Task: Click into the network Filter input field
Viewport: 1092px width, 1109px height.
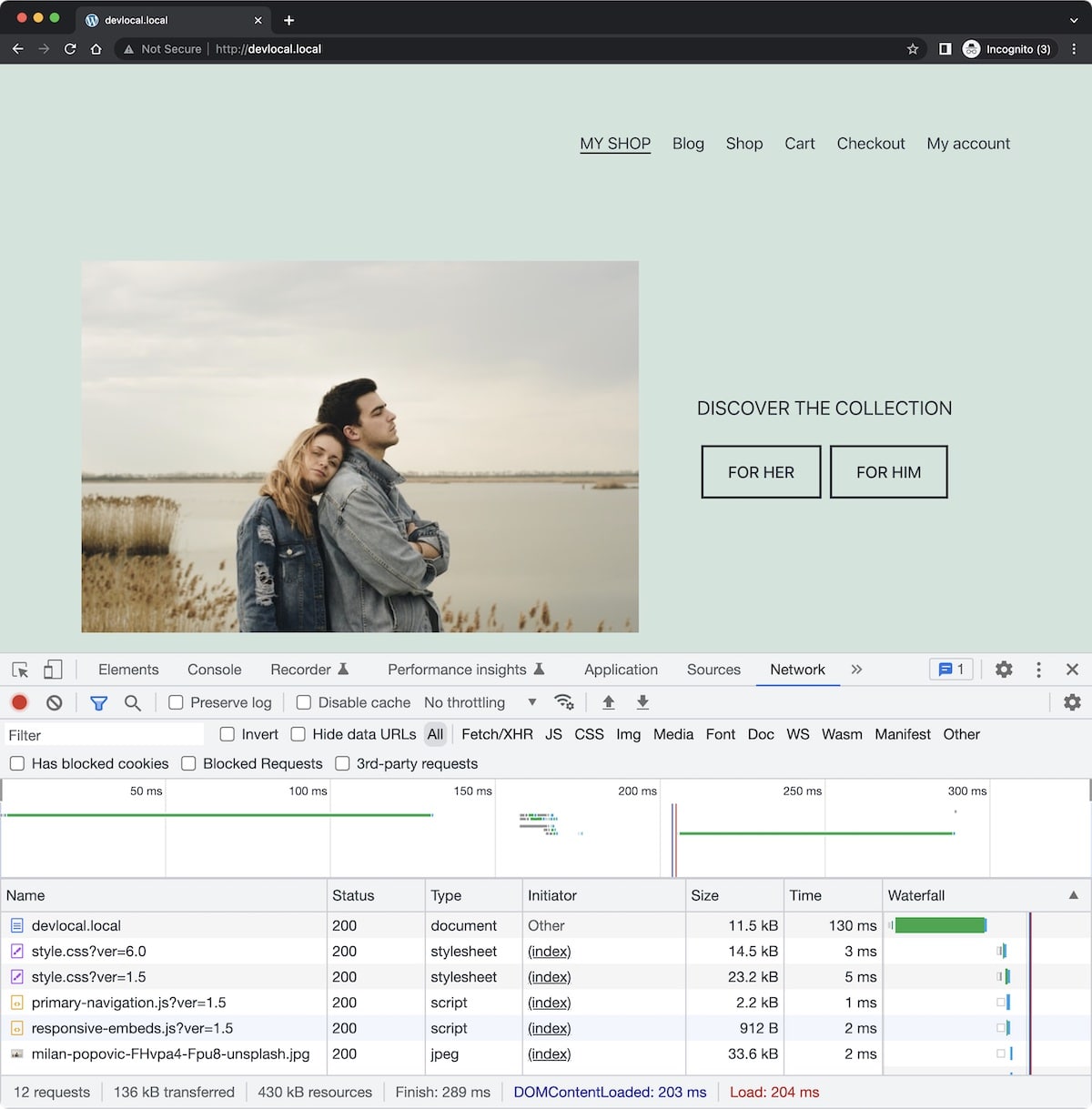Action: pos(104,735)
